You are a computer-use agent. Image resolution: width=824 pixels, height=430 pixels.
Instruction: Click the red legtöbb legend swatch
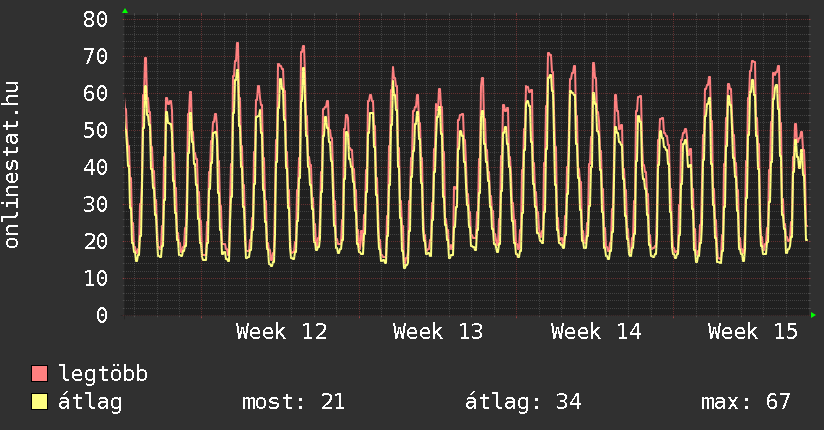40,374
